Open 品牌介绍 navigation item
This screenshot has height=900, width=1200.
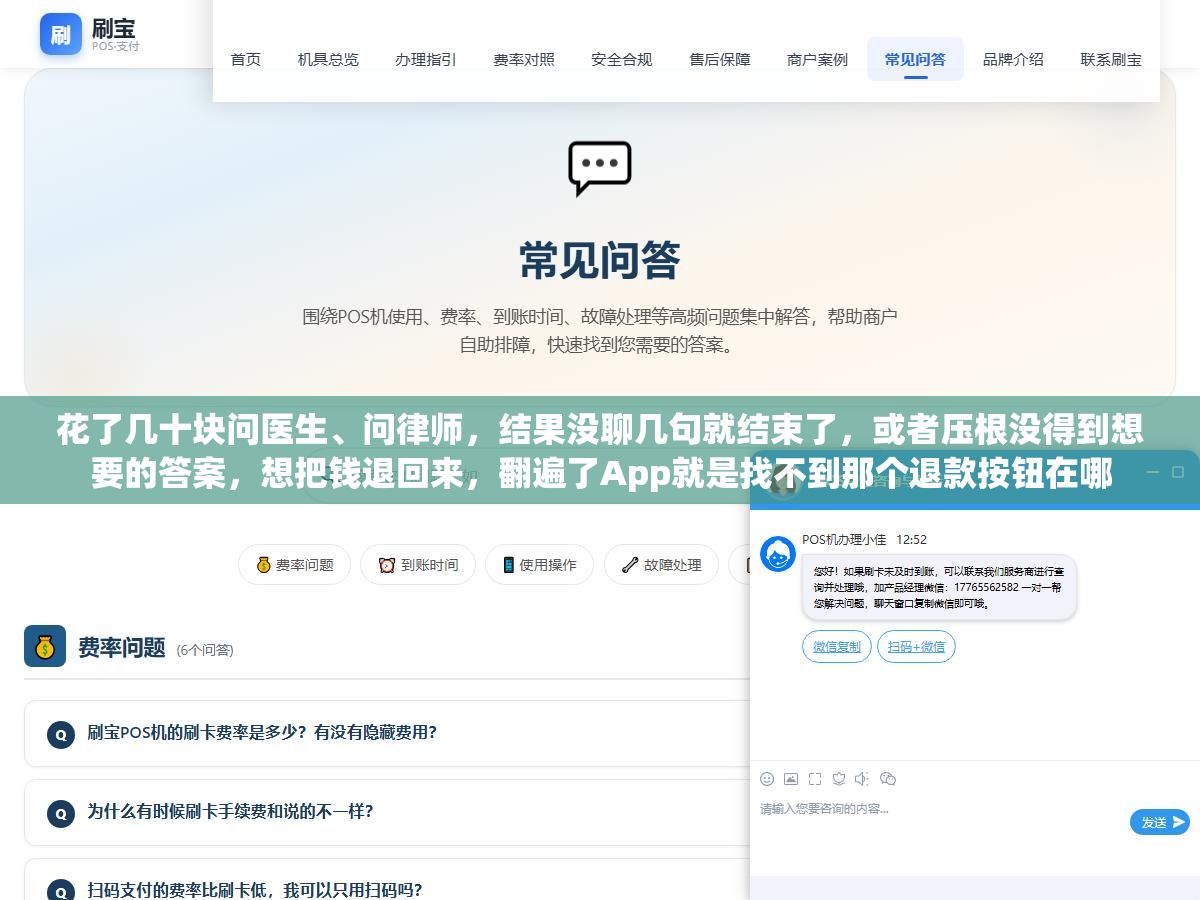pos(1013,59)
